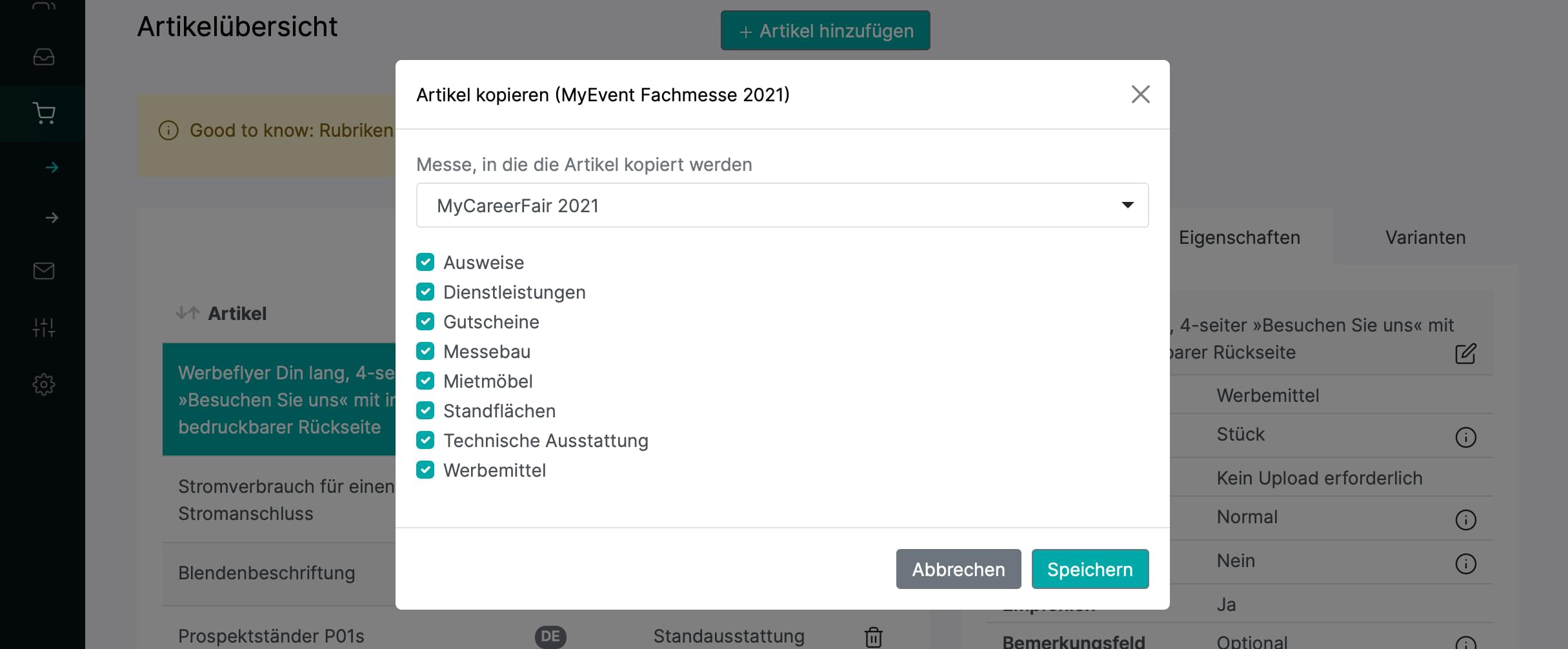This screenshot has height=649, width=1568.
Task: Uncheck the Ausweise checkbox
Action: pyautogui.click(x=425, y=262)
